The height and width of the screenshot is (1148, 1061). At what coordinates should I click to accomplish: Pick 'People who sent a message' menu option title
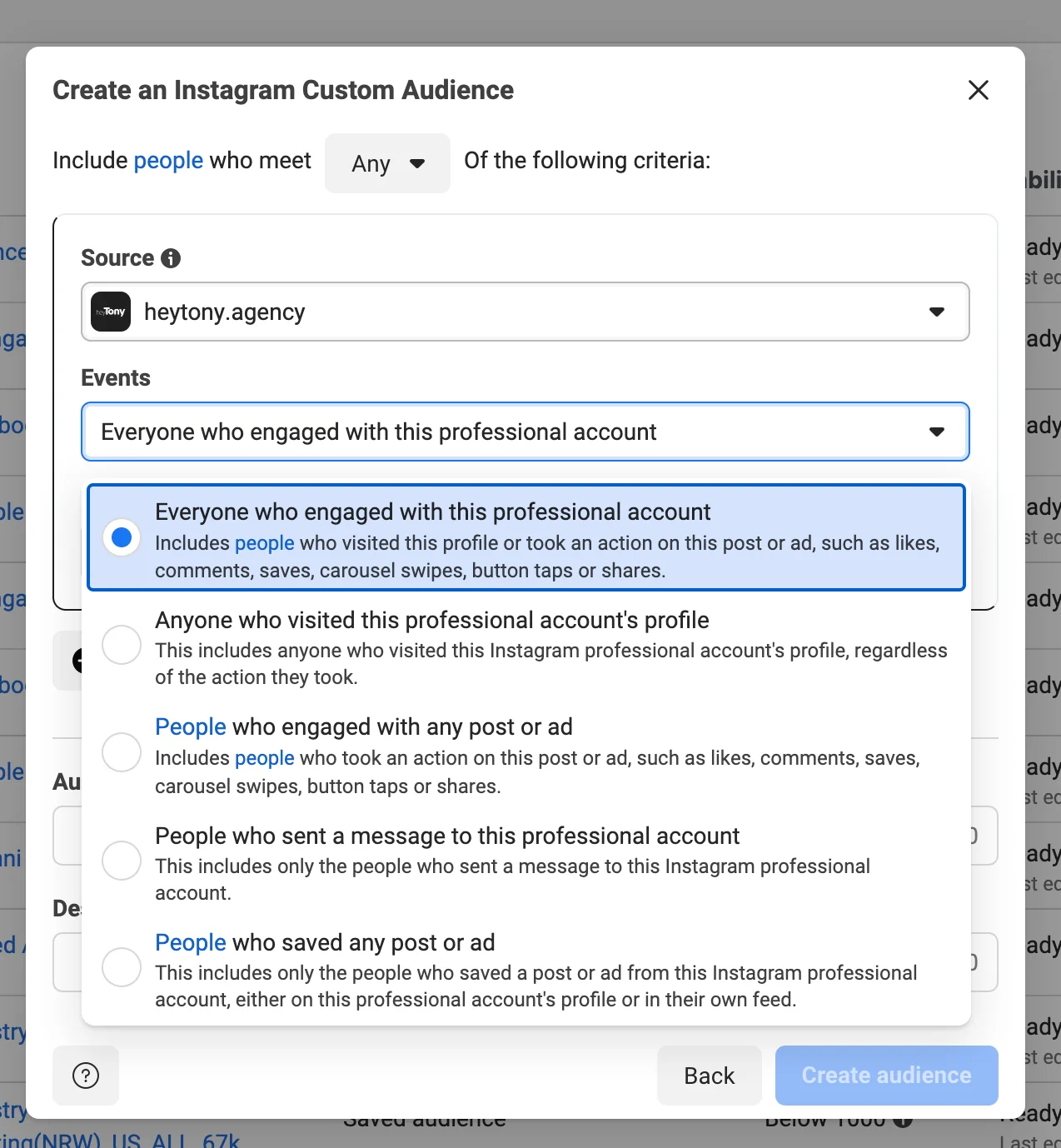click(447, 836)
